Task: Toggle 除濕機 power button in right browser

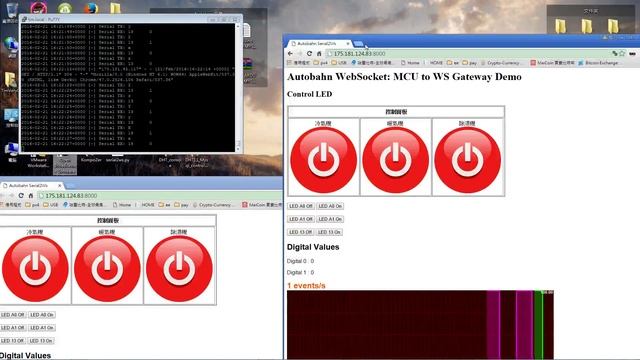Action: 467,160
